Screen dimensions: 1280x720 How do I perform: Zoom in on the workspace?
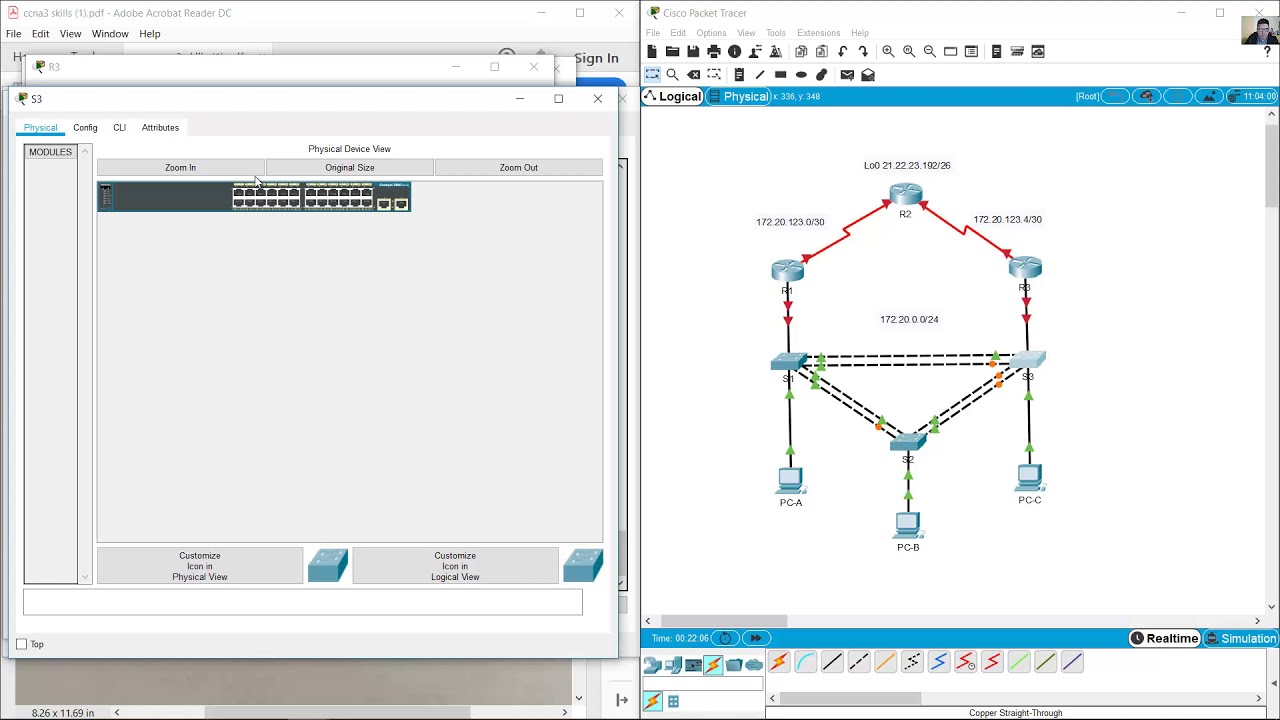tap(888, 52)
